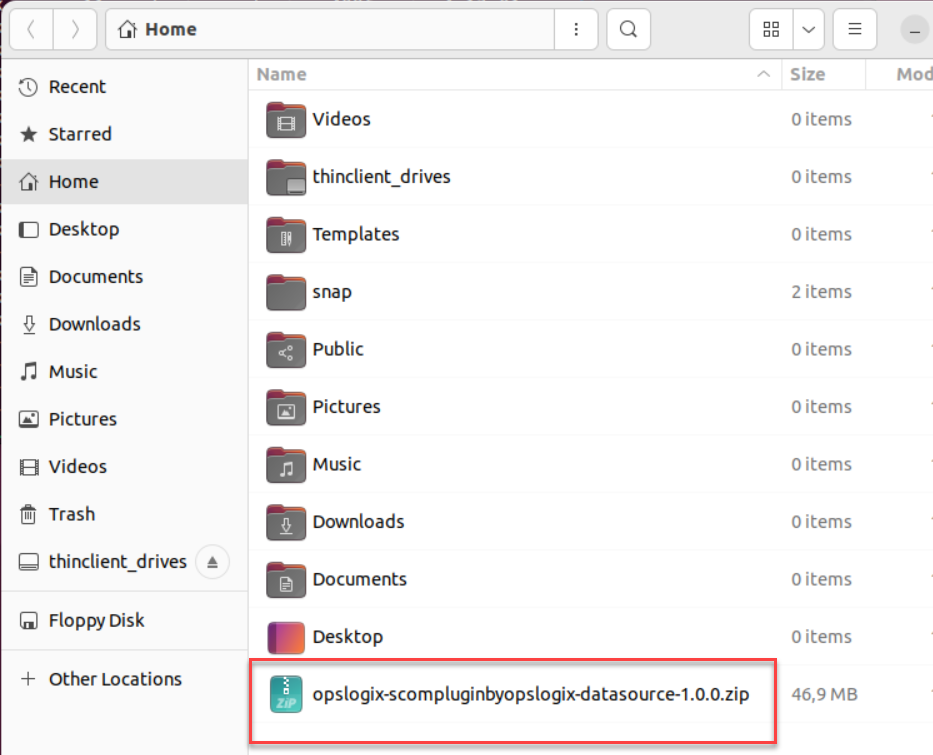This screenshot has height=755, width=933.
Task: Open the snap folder
Action: pyautogui.click(x=332, y=292)
